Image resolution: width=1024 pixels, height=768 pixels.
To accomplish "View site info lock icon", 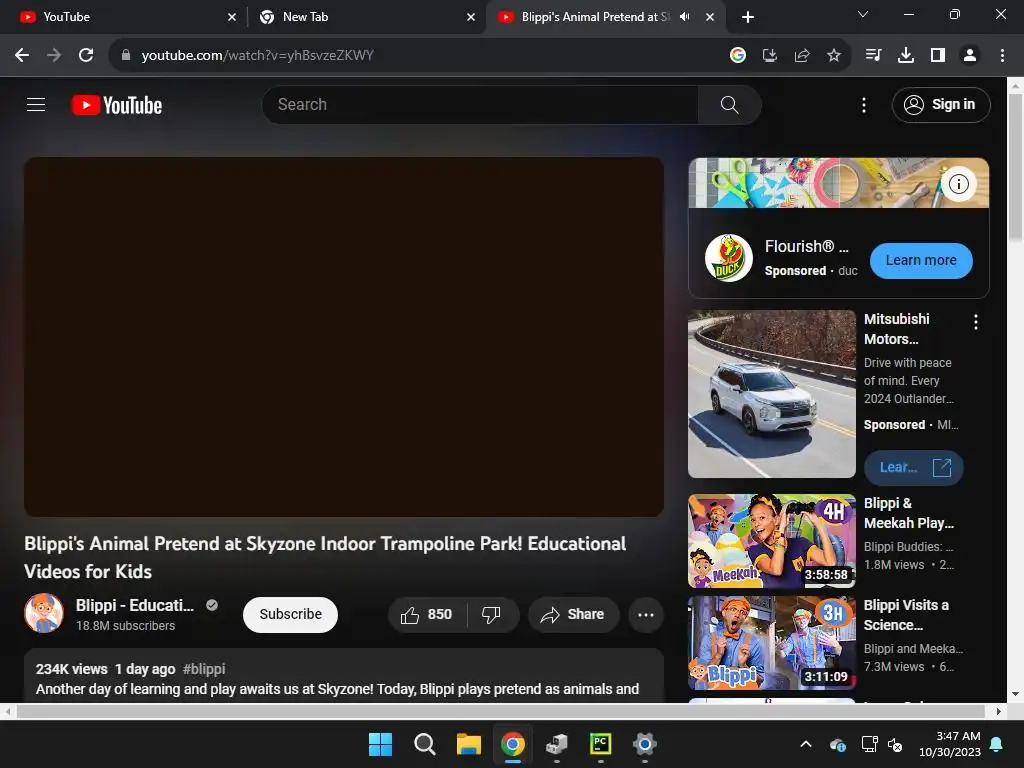I will (126, 56).
